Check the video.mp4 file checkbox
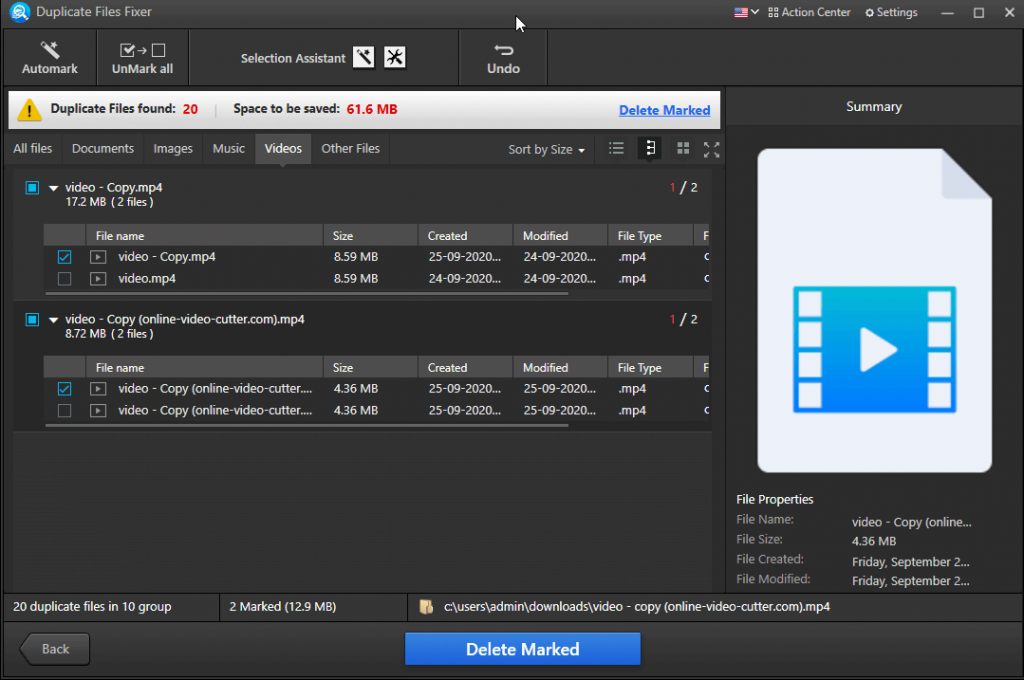The width and height of the screenshot is (1024, 680). [x=64, y=279]
